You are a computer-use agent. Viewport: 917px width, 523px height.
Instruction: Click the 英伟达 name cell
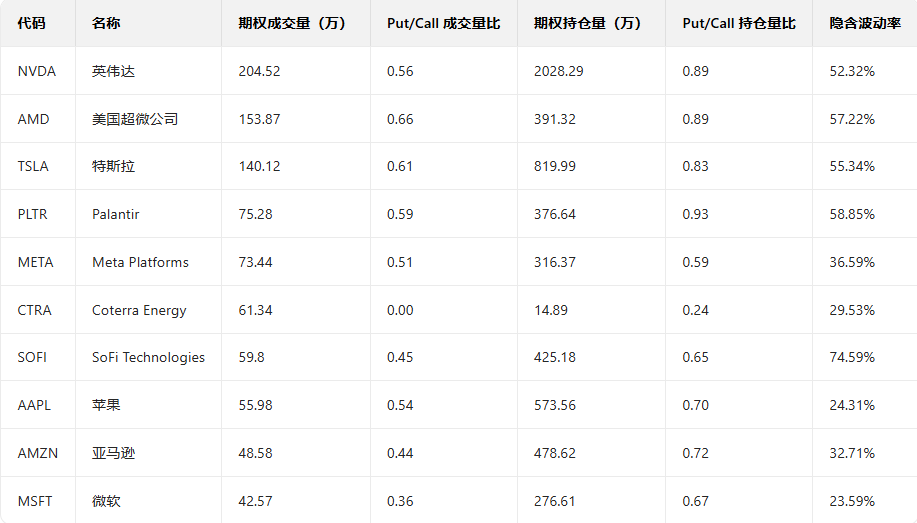(113, 71)
